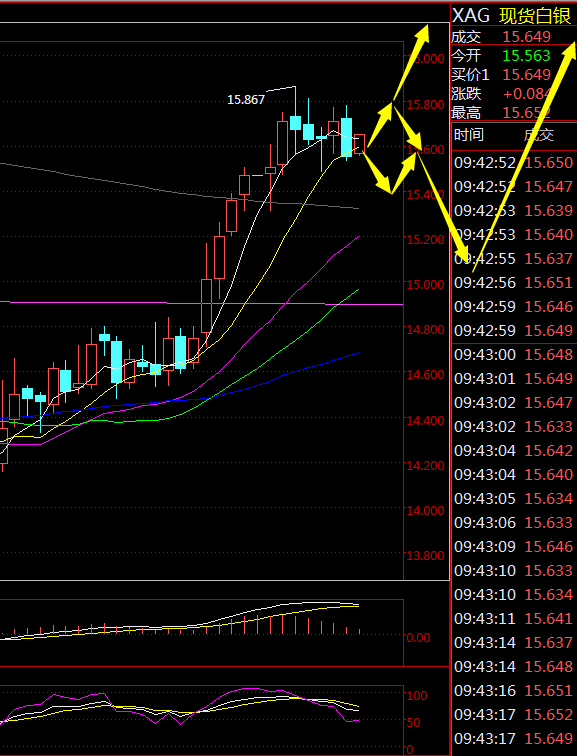Click the 100 level on the bottom oscillator

417,695
